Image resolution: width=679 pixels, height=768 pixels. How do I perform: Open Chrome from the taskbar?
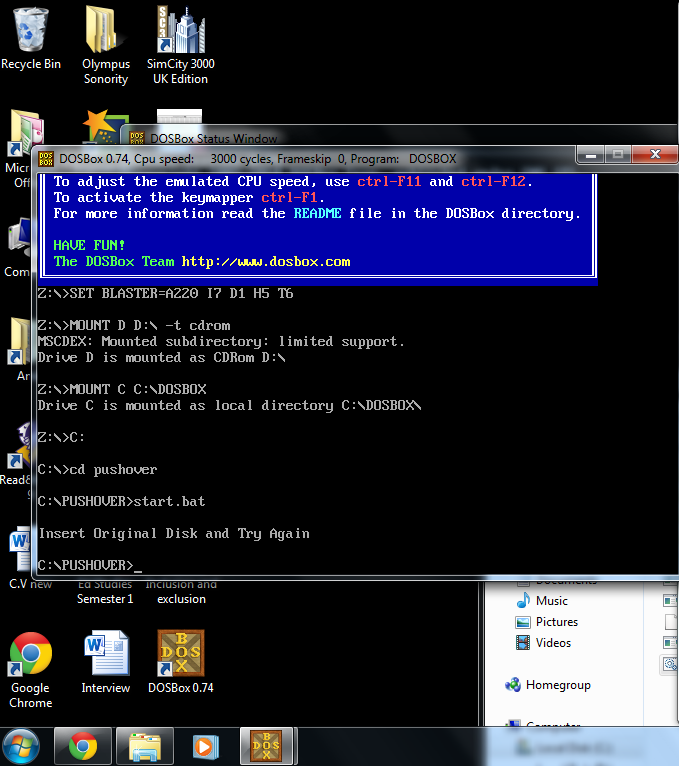click(x=83, y=746)
